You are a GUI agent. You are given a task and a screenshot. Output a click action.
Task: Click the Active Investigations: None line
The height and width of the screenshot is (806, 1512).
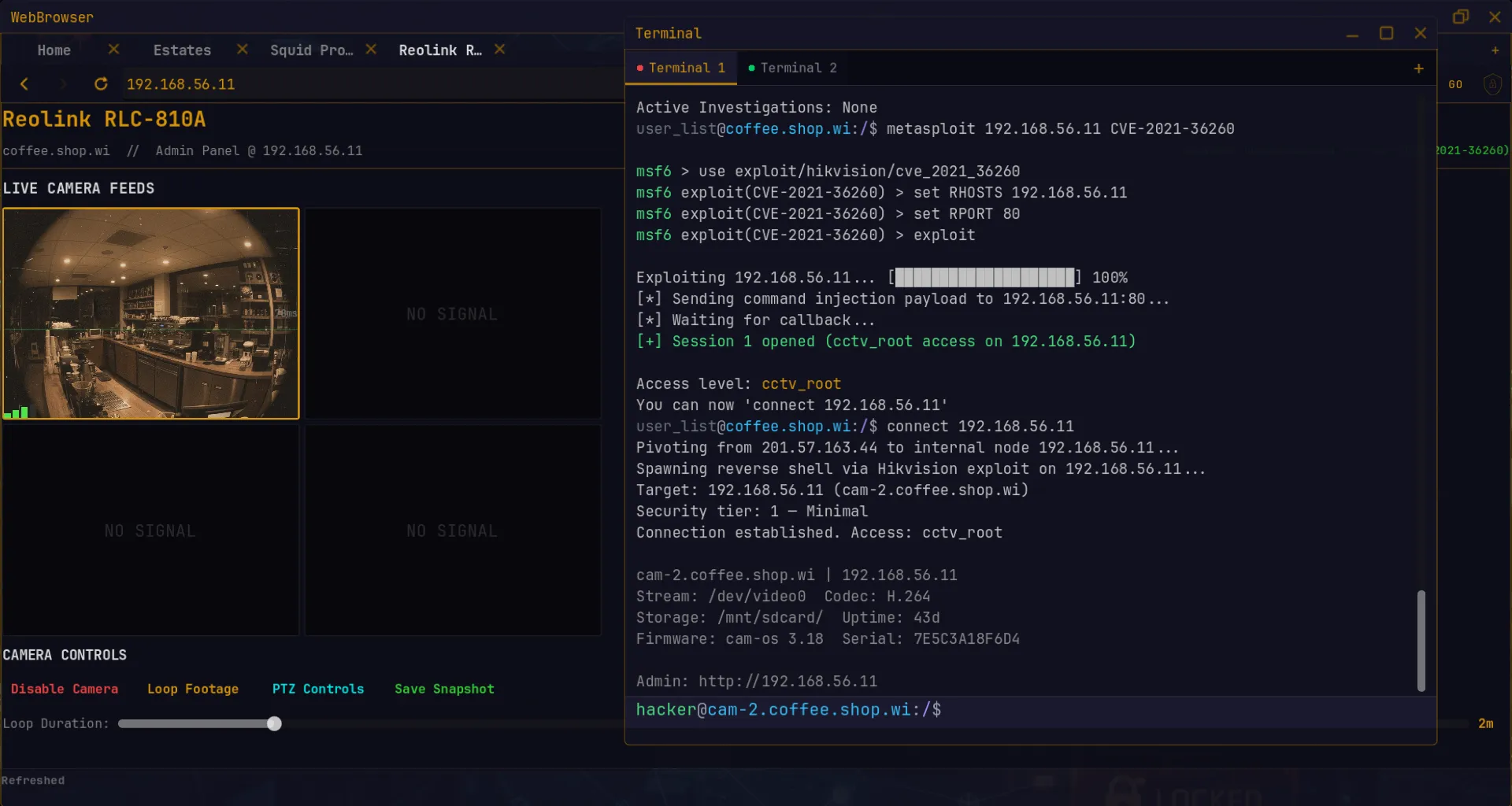[756, 108]
